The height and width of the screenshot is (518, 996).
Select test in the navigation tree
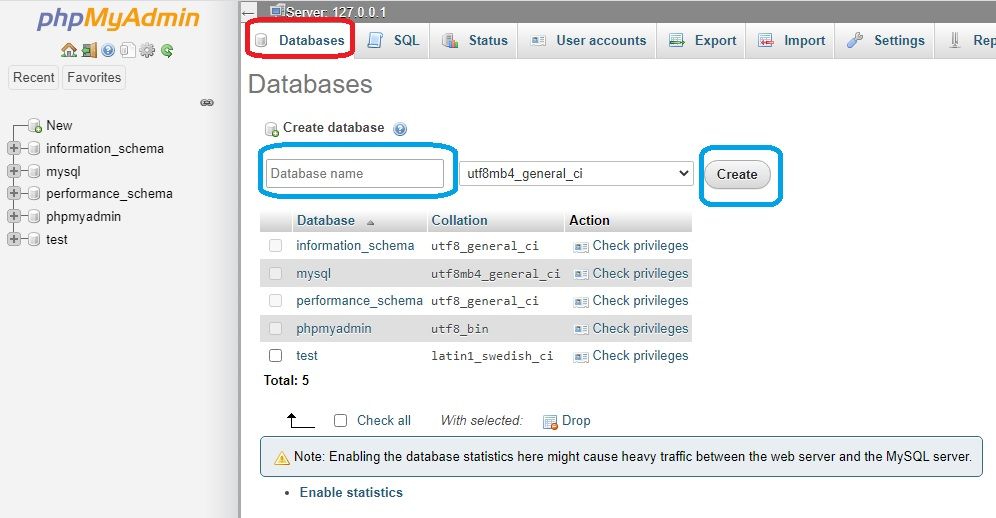57,240
